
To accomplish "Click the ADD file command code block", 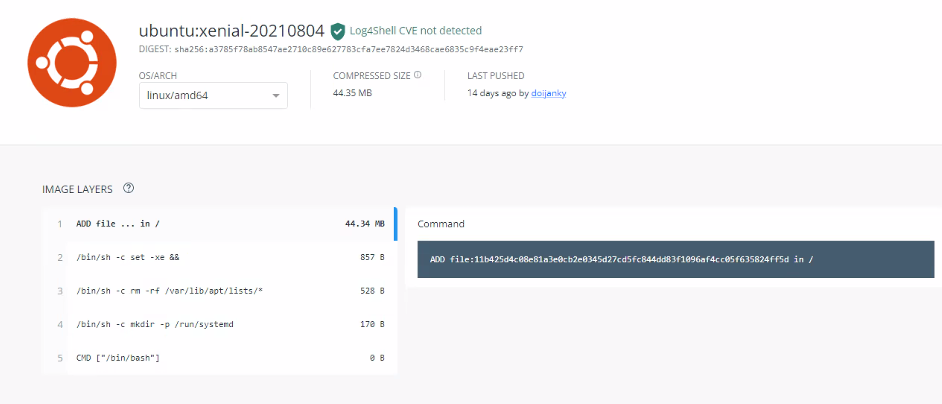I will click(676, 259).
